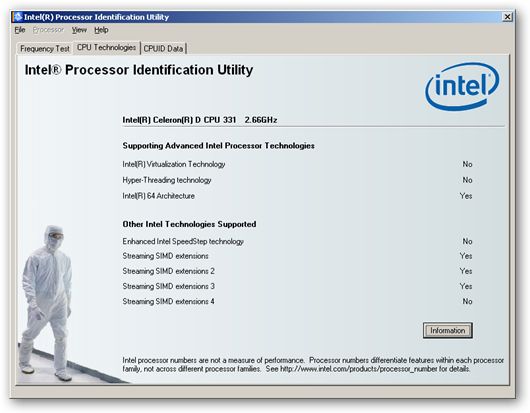Click the Information button

pyautogui.click(x=448, y=330)
